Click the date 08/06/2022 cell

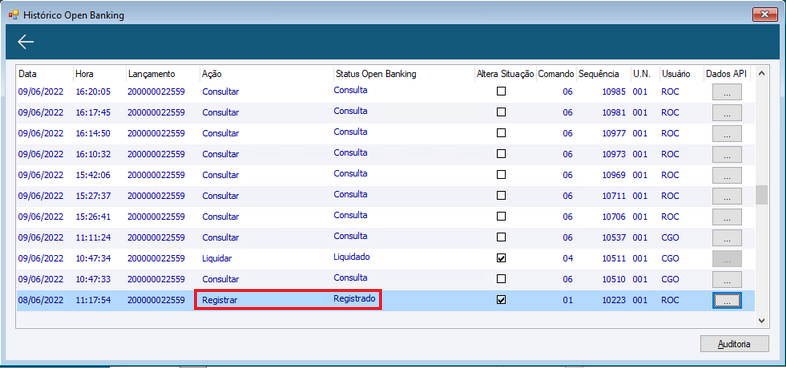click(x=41, y=300)
